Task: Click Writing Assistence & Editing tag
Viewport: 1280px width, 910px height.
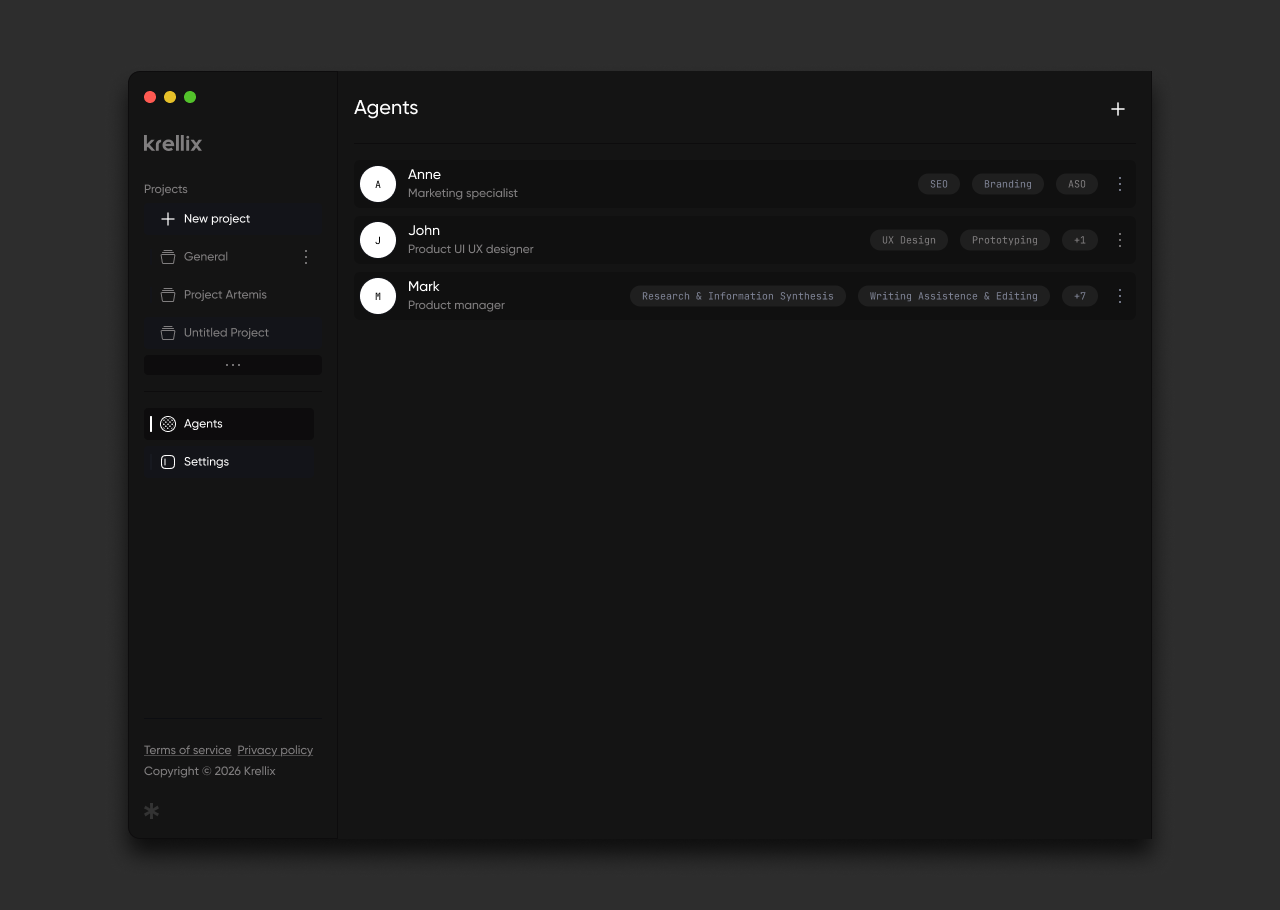Action: coord(954,296)
